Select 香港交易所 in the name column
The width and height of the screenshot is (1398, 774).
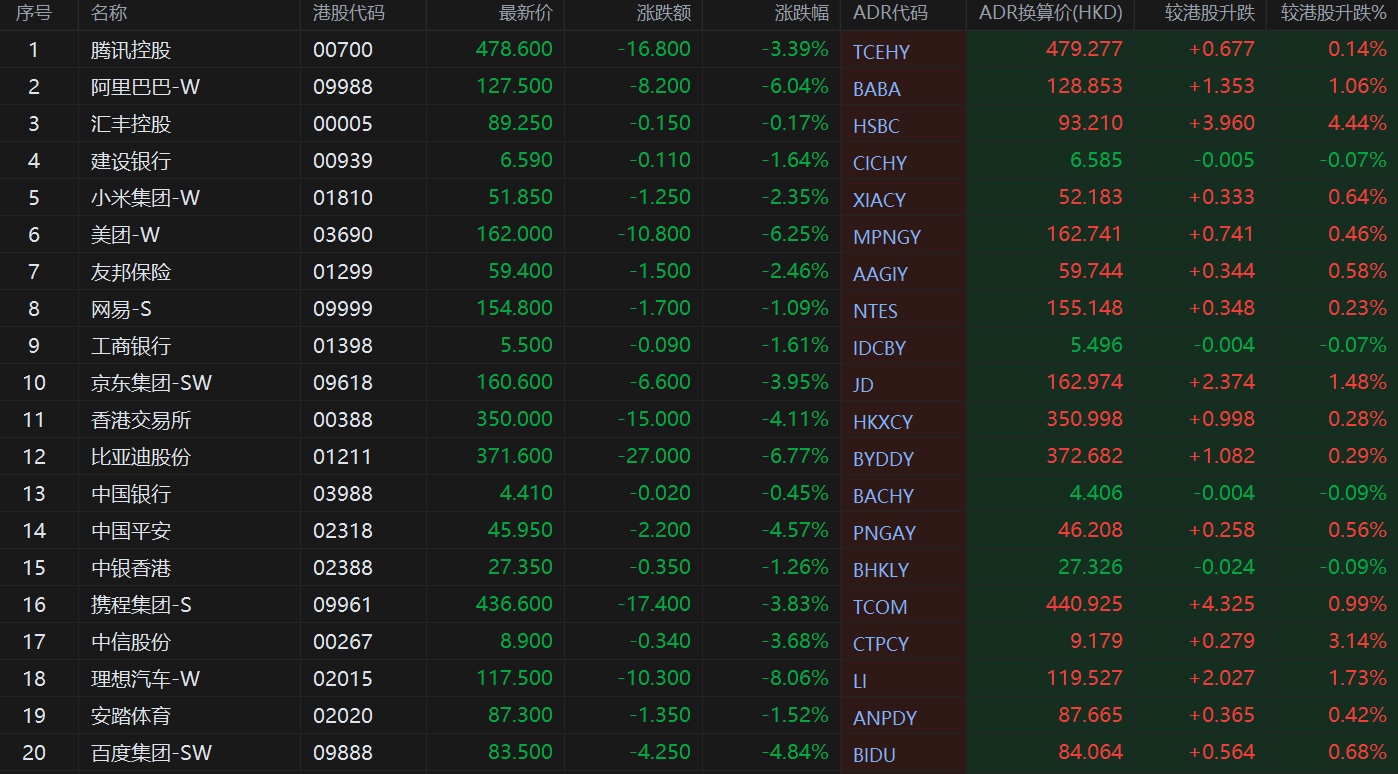[141, 420]
